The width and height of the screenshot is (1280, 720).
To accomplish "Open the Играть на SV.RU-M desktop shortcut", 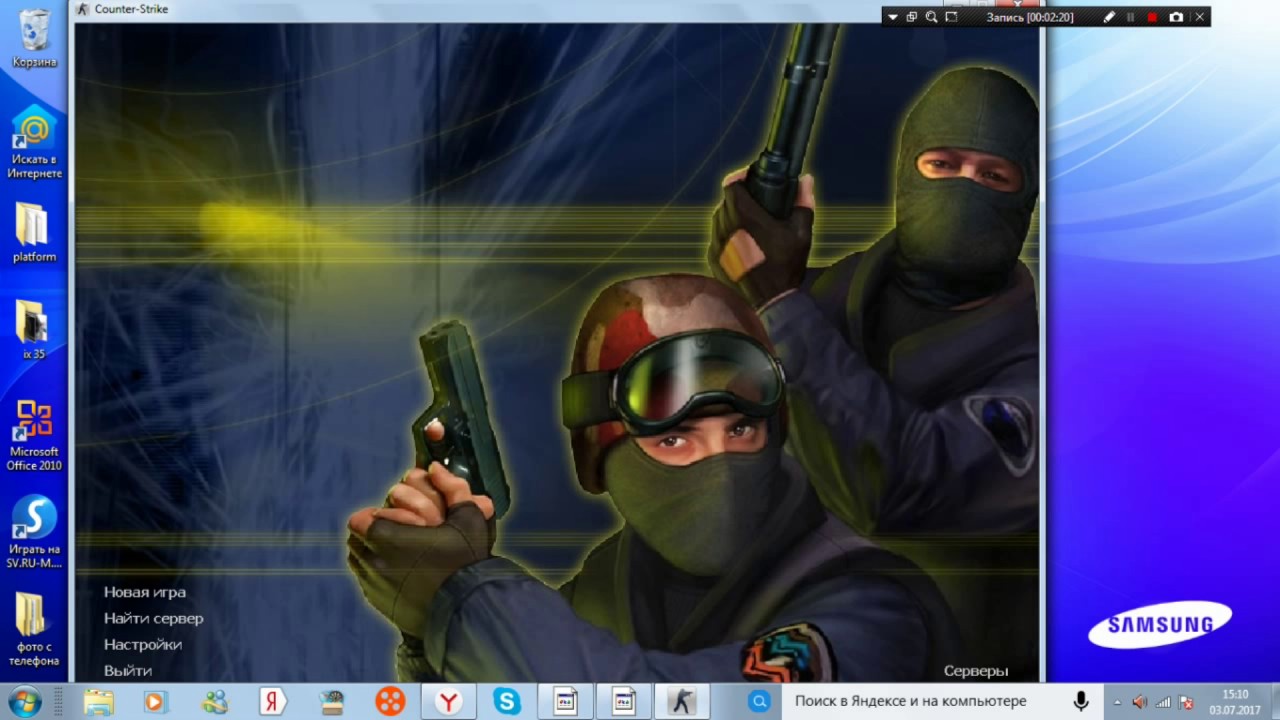I will click(34, 532).
